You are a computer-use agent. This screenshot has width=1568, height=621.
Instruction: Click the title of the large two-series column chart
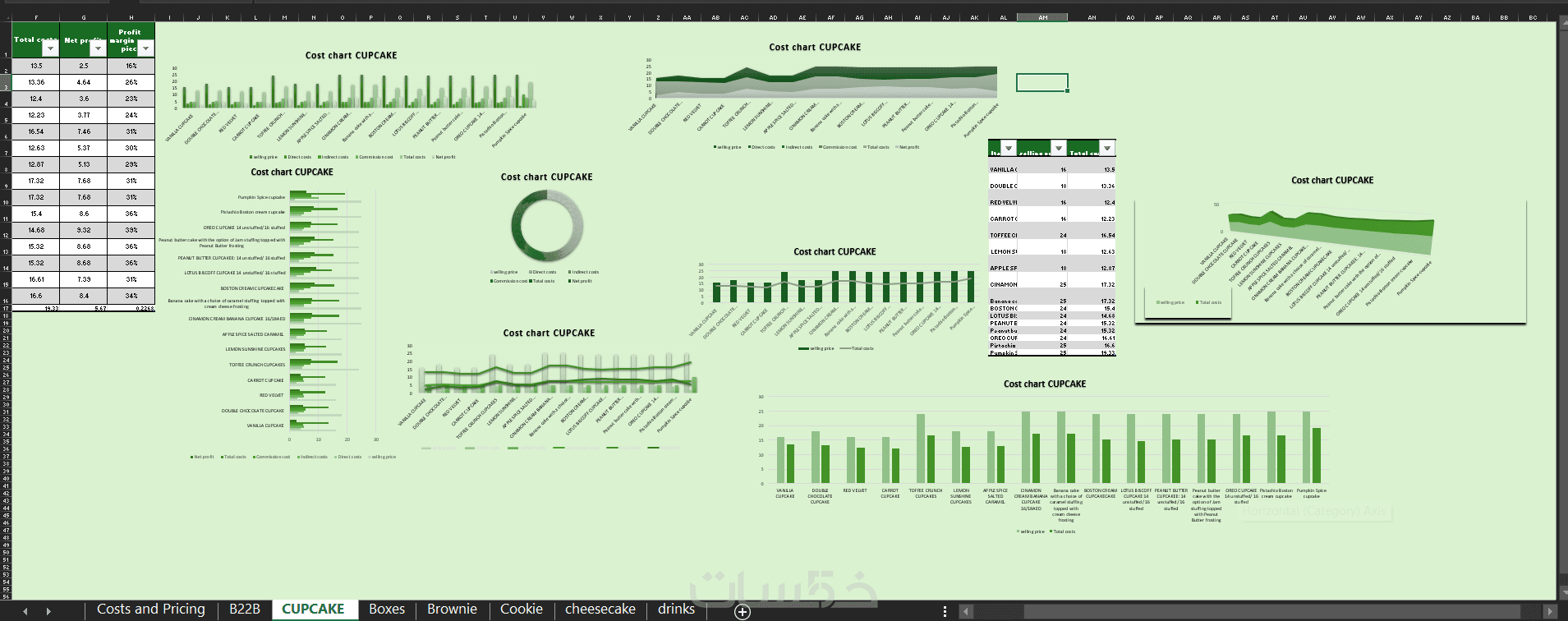[x=1045, y=384]
